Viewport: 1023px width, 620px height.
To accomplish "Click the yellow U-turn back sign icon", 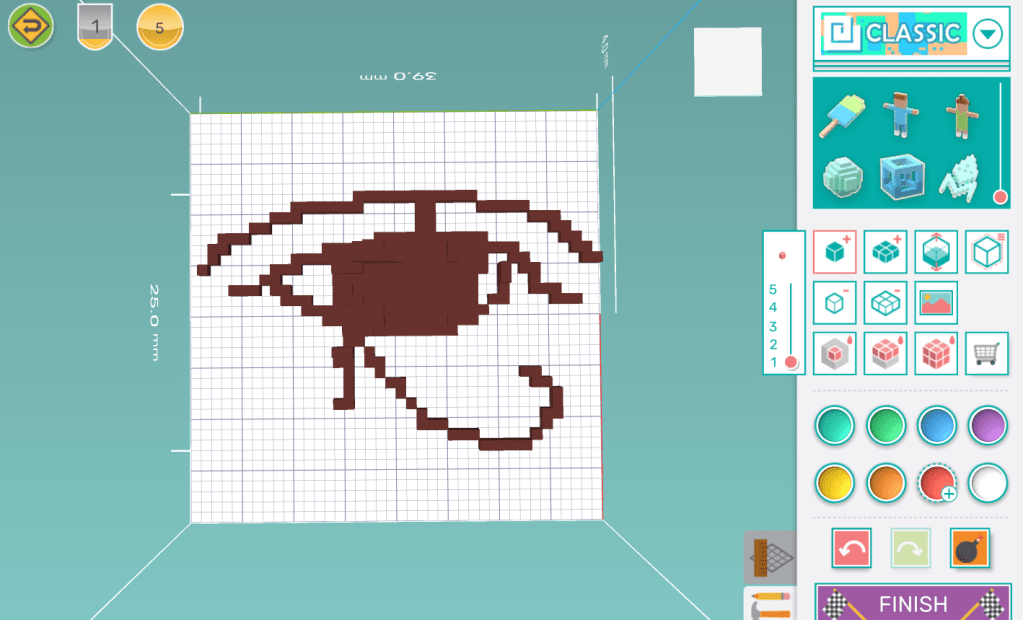I will click(30, 26).
